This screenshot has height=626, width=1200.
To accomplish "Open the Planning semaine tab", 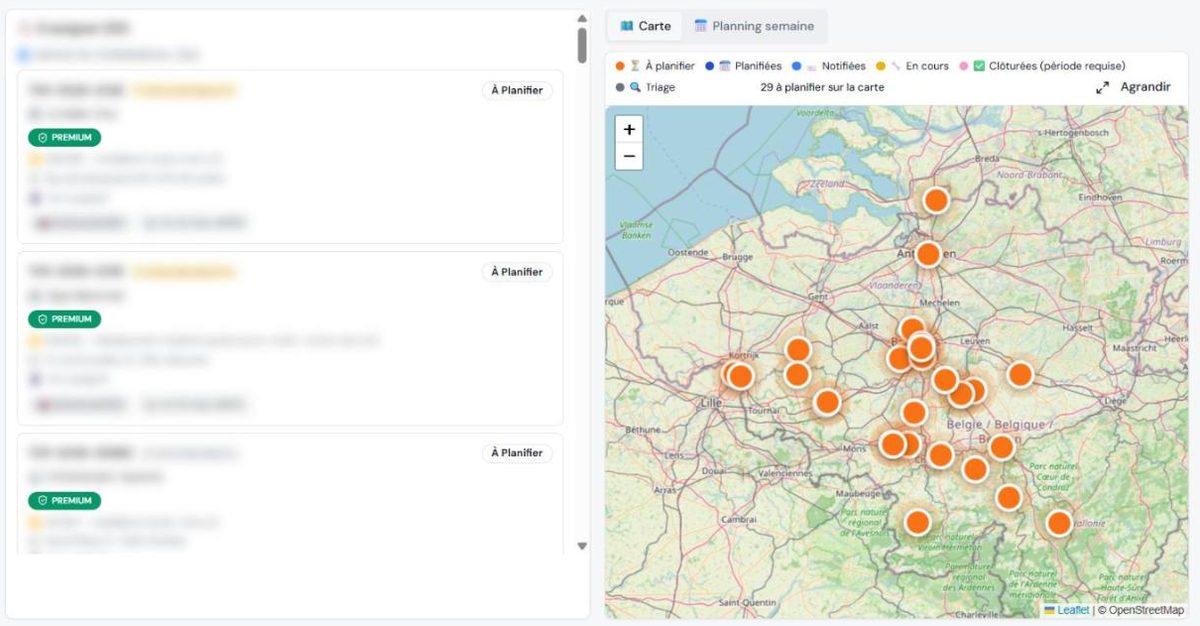I will pyautogui.click(x=754, y=26).
